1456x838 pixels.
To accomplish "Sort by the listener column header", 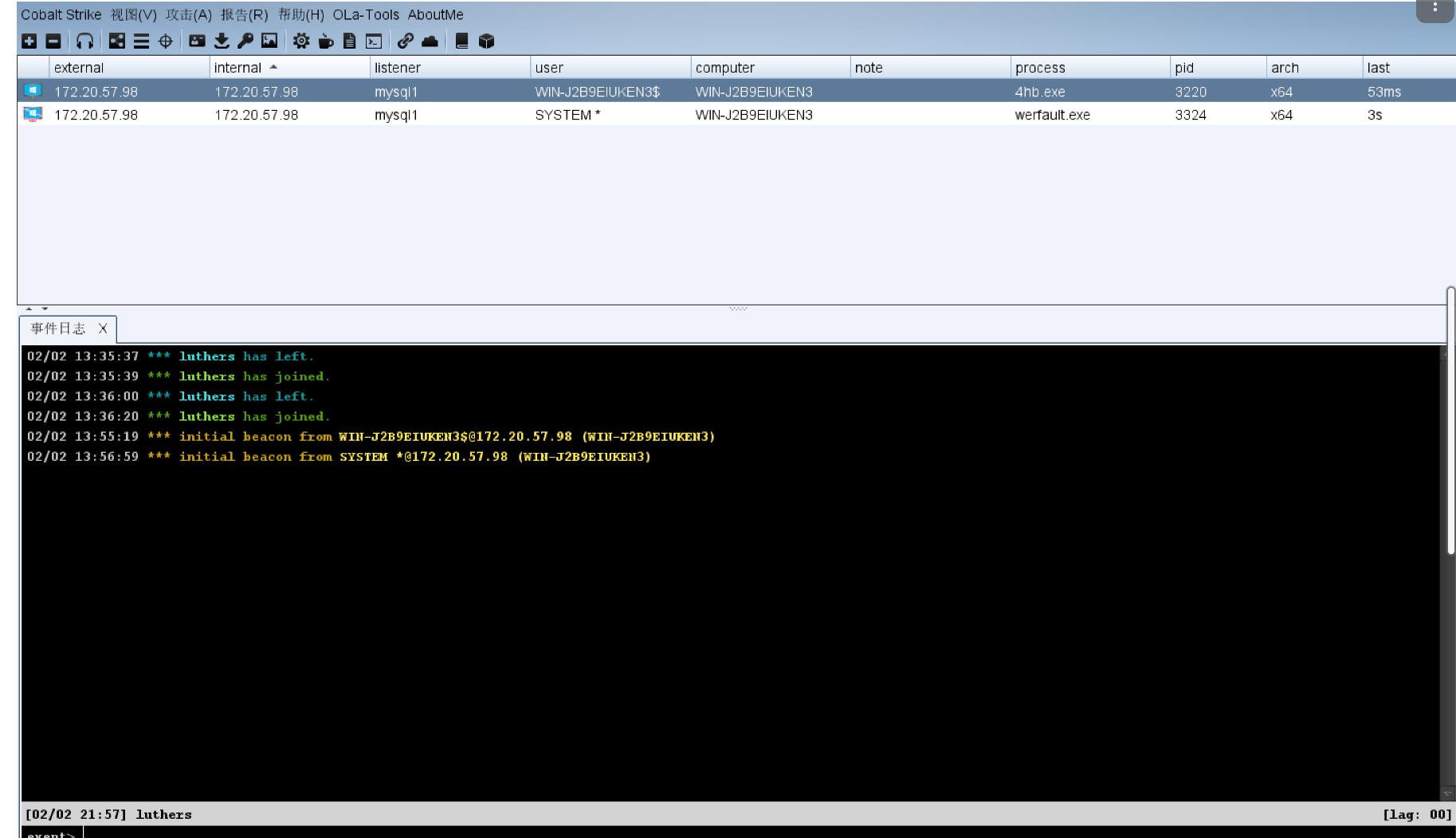I will click(450, 68).
